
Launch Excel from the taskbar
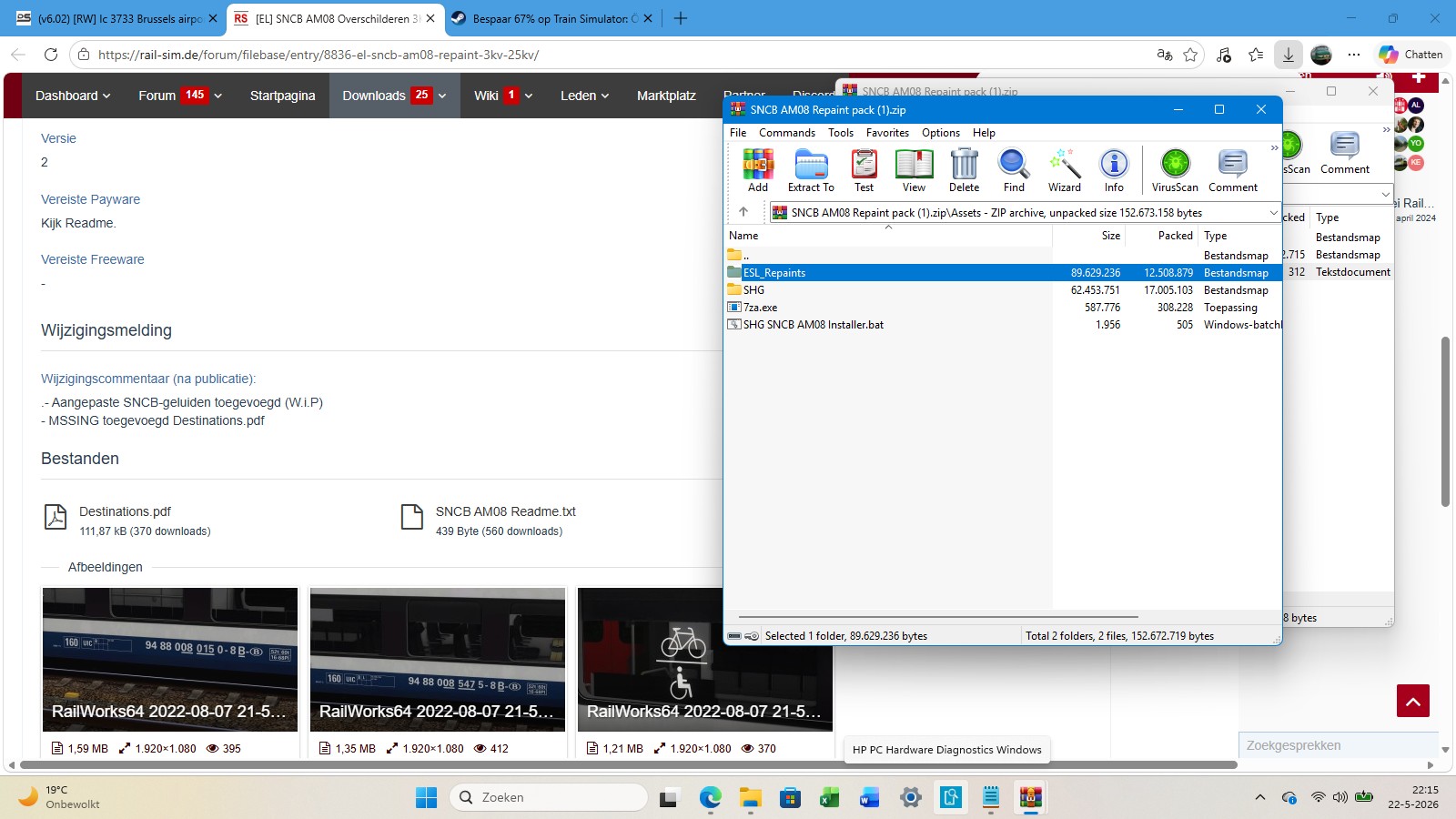pyautogui.click(x=829, y=798)
